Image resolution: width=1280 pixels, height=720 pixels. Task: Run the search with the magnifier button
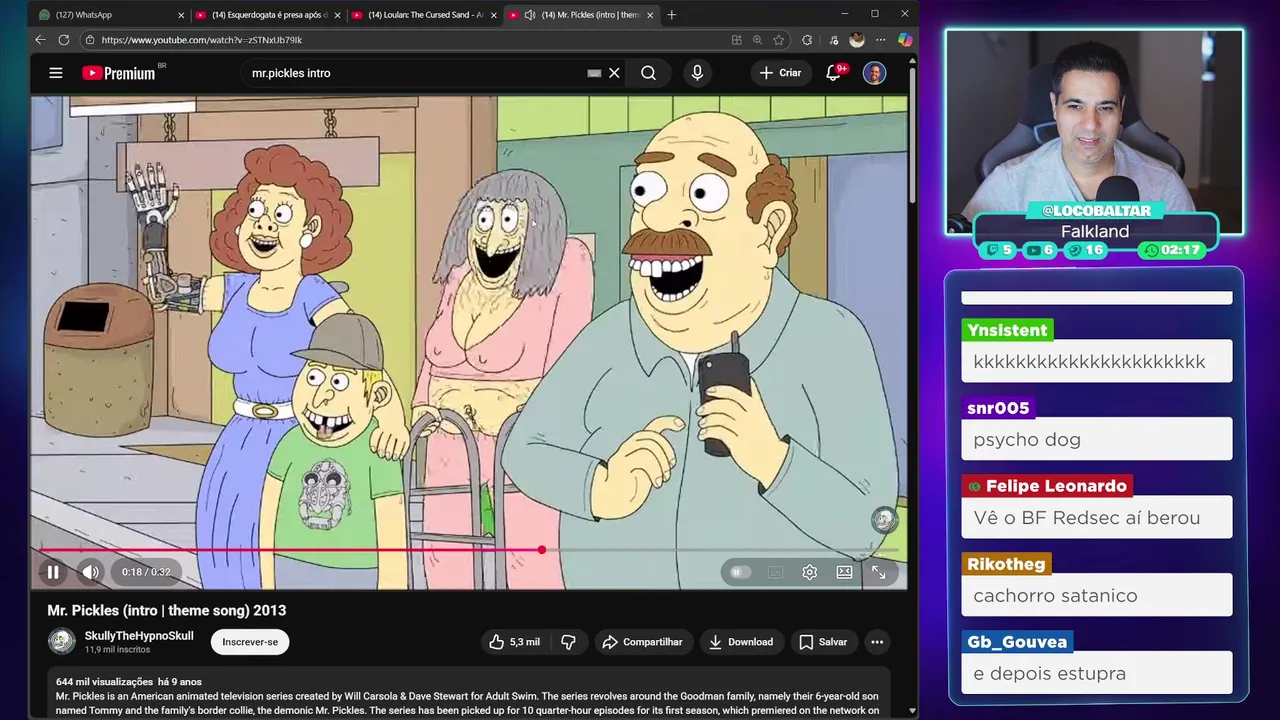point(648,73)
